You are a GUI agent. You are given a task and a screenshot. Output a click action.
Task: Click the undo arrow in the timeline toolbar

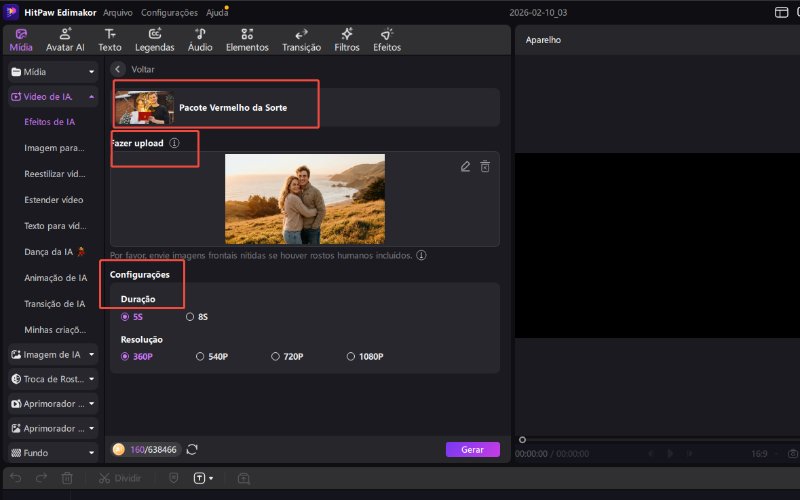(x=16, y=478)
